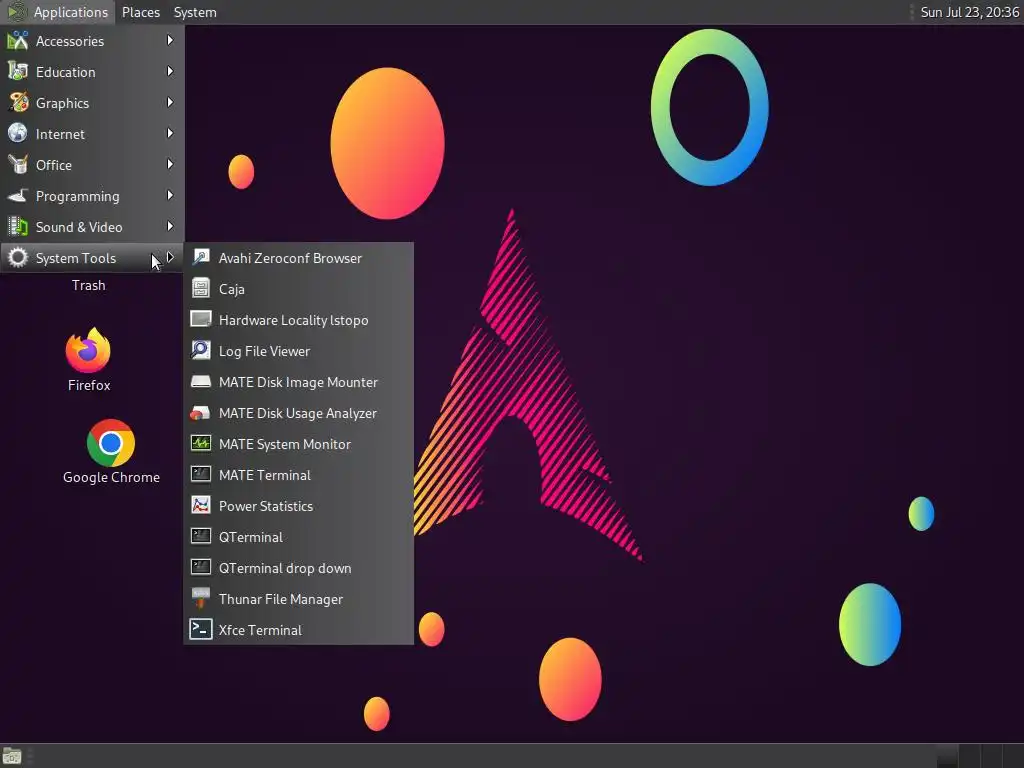Viewport: 1024px width, 768px height.
Task: Expand the Internet submenu arrow
Action: pyautogui.click(x=170, y=133)
